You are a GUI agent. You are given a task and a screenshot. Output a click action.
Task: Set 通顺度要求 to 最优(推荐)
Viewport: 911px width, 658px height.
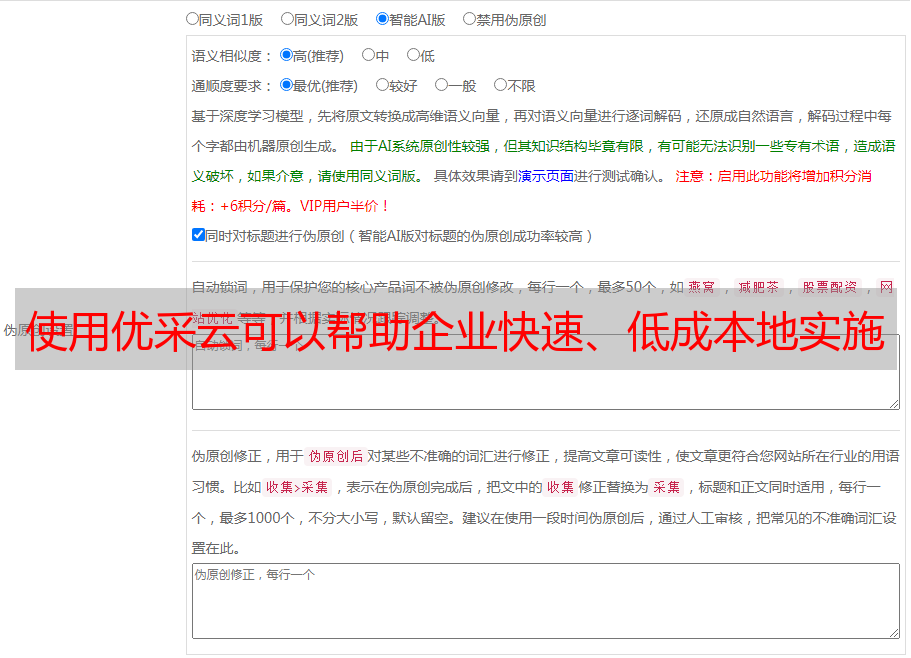point(286,85)
